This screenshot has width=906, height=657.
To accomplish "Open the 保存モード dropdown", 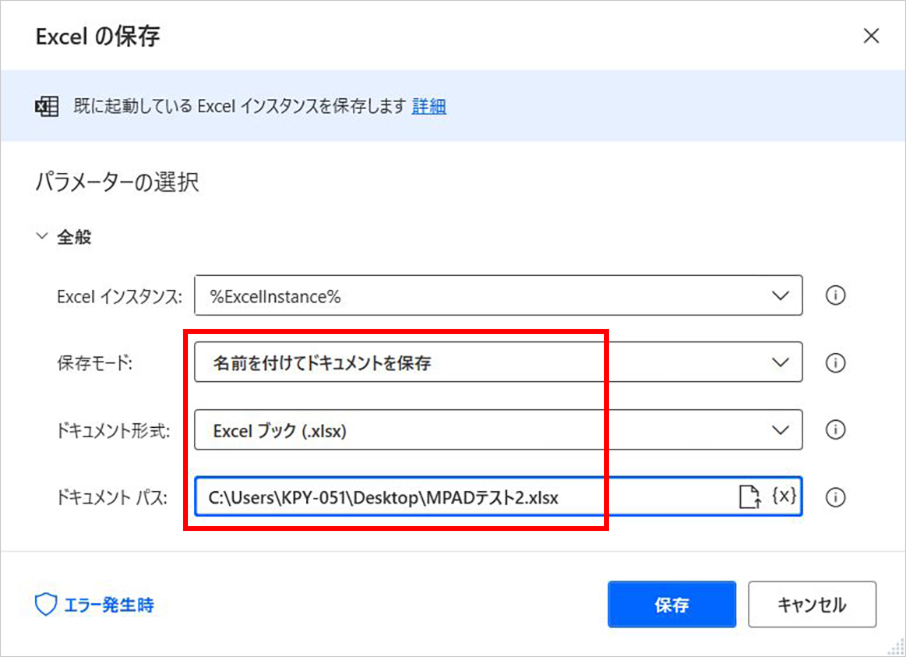I will click(x=498, y=362).
